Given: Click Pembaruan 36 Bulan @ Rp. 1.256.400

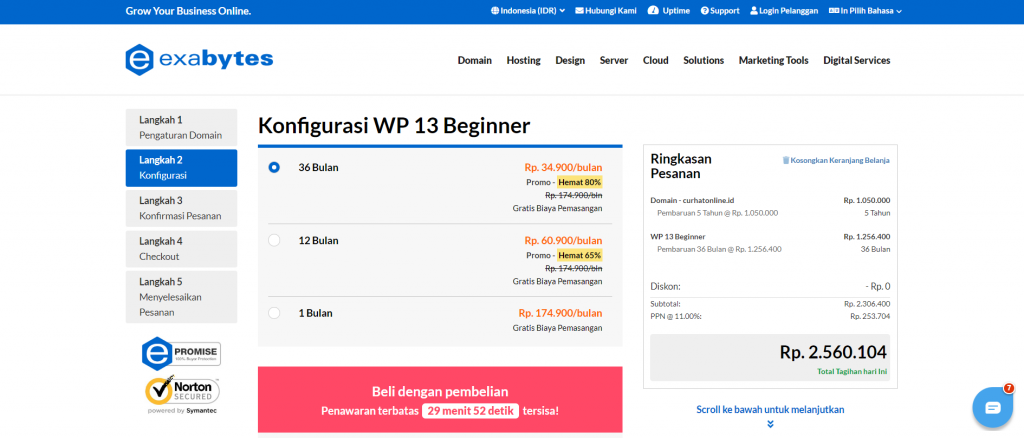Looking at the screenshot, I should [x=719, y=249].
